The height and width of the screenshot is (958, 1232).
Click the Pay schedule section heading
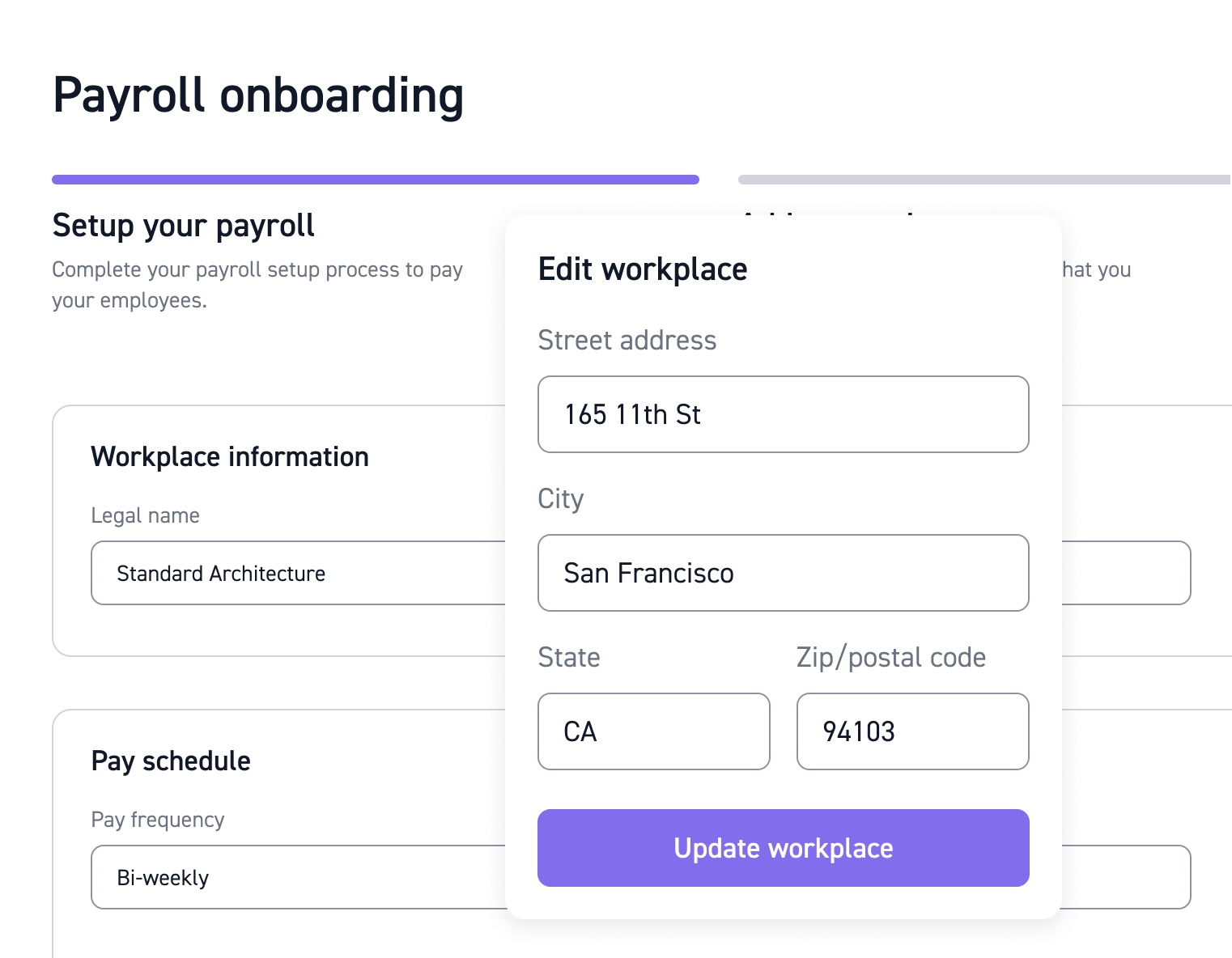[171, 761]
